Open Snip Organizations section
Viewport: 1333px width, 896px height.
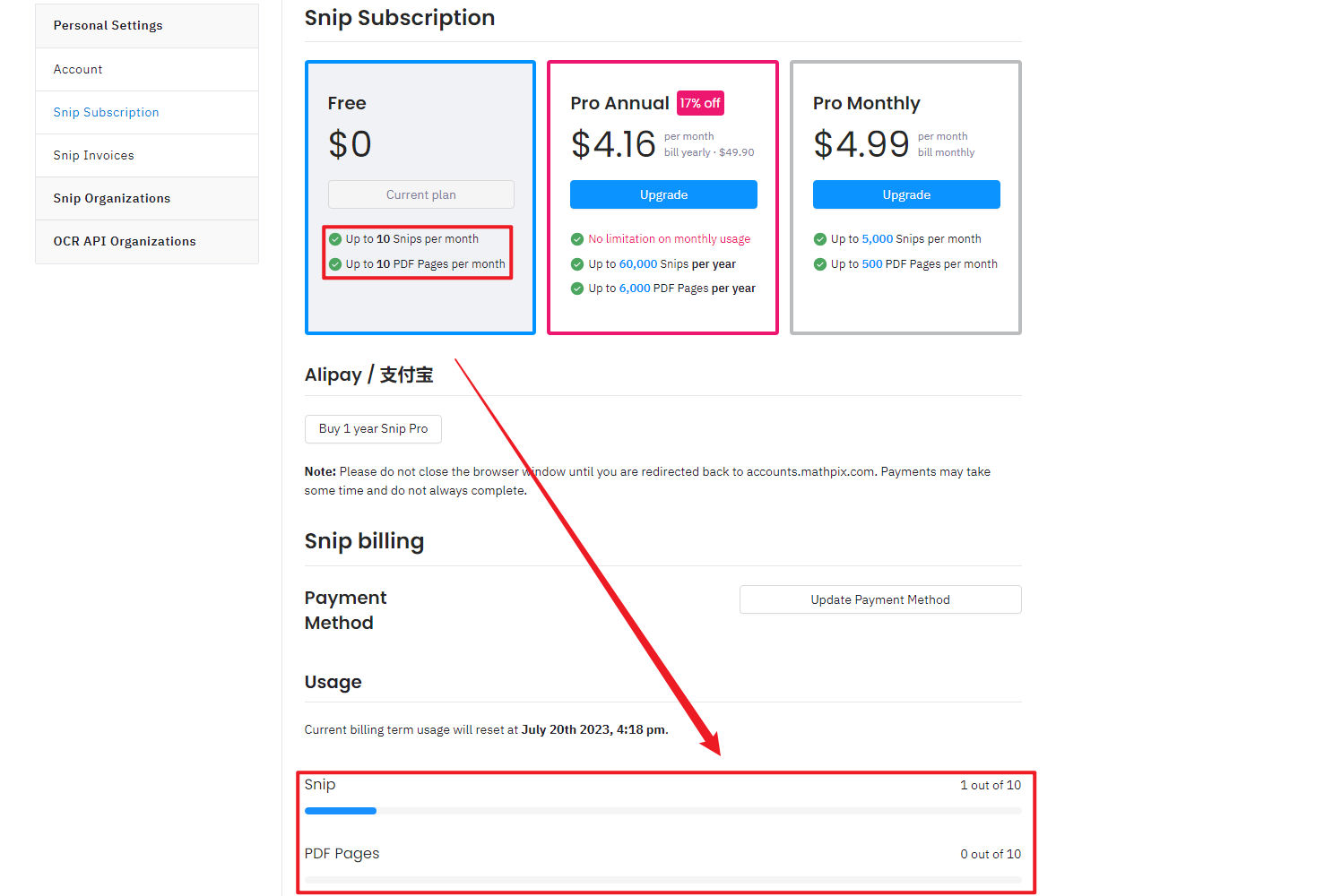(111, 198)
